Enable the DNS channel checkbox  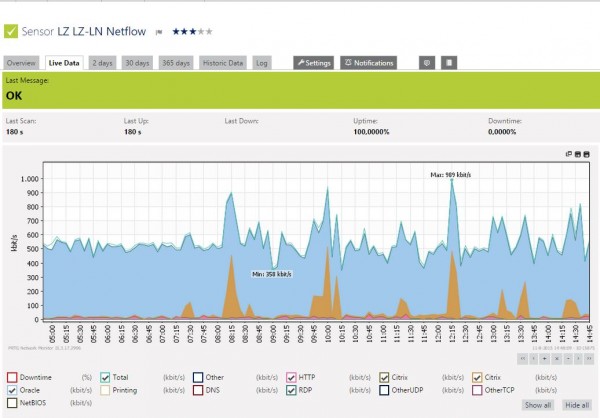coord(197,390)
